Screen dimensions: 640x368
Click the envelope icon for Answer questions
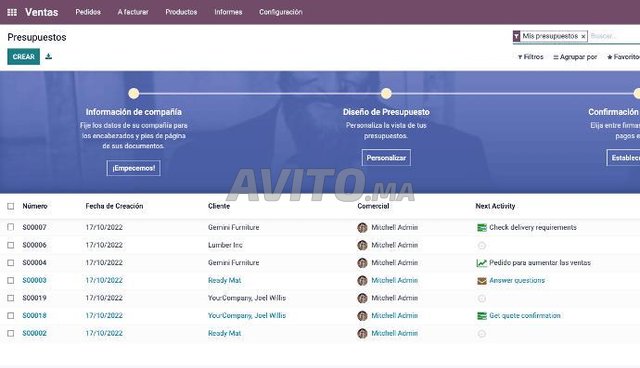pyautogui.click(x=482, y=281)
